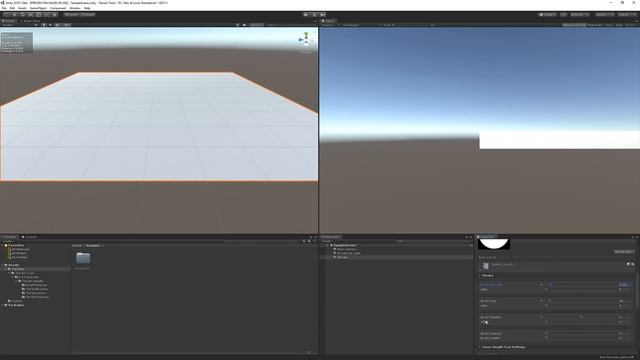The image size is (640, 360).
Task: Open the Layers dropdown in top toolbar
Action: coord(604,14)
